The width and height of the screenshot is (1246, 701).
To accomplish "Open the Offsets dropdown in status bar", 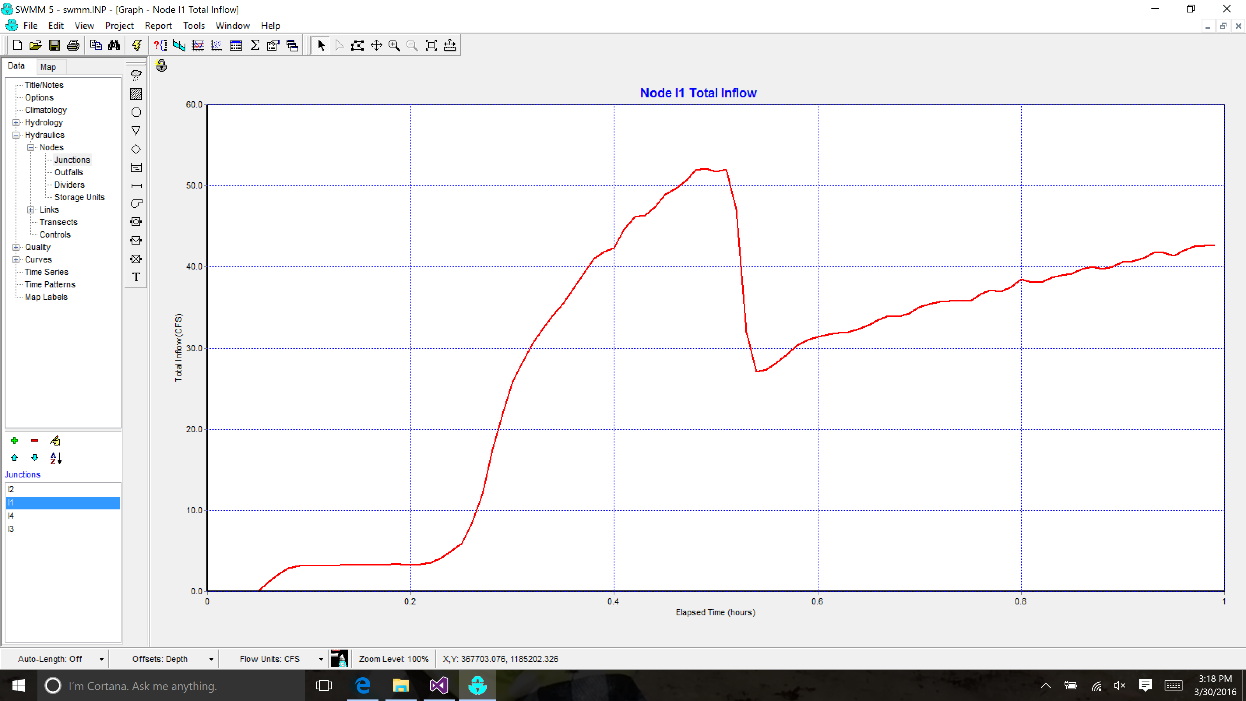I will coord(211,660).
